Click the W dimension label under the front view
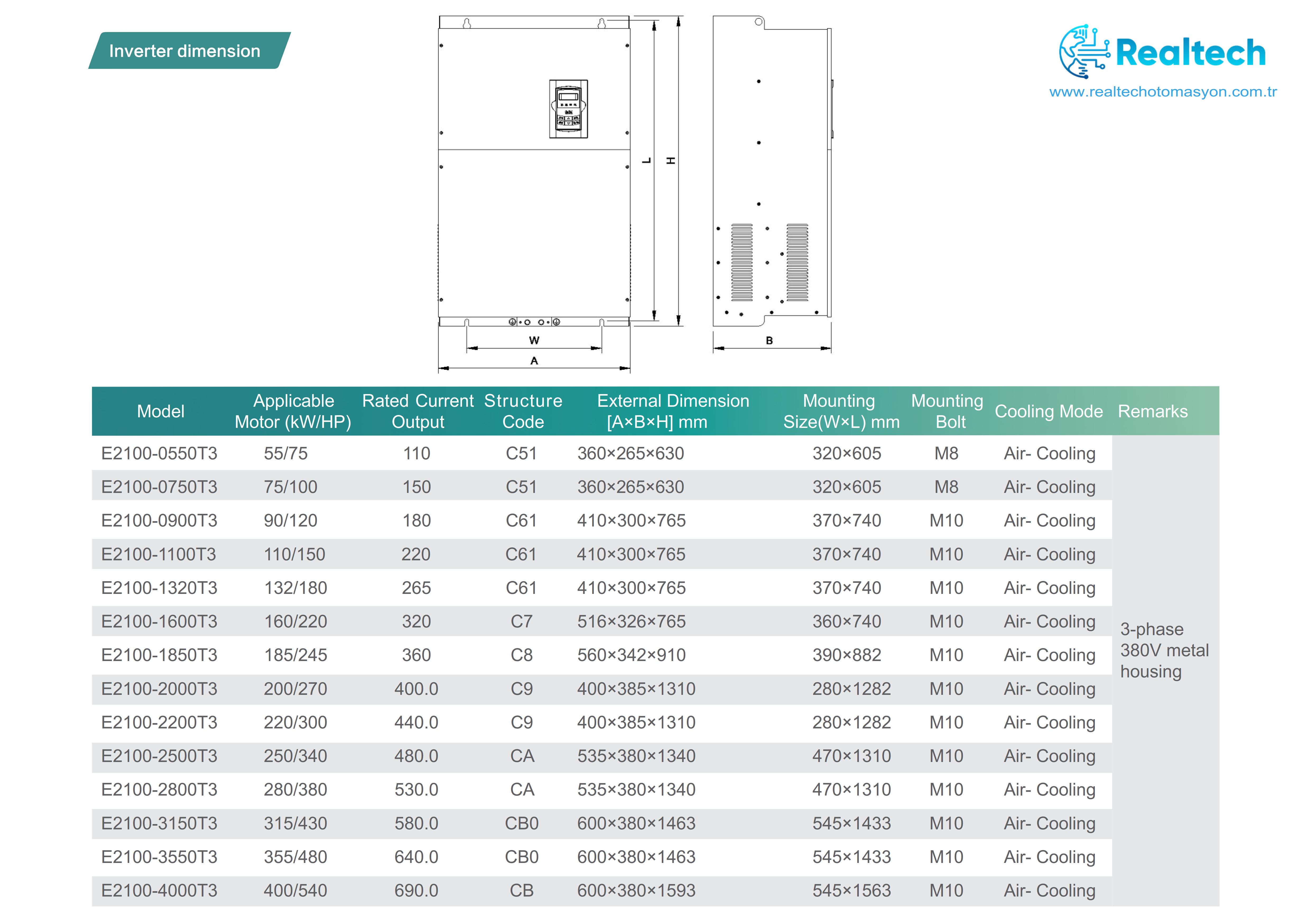Viewport: 1311px width, 924px height. 534,340
